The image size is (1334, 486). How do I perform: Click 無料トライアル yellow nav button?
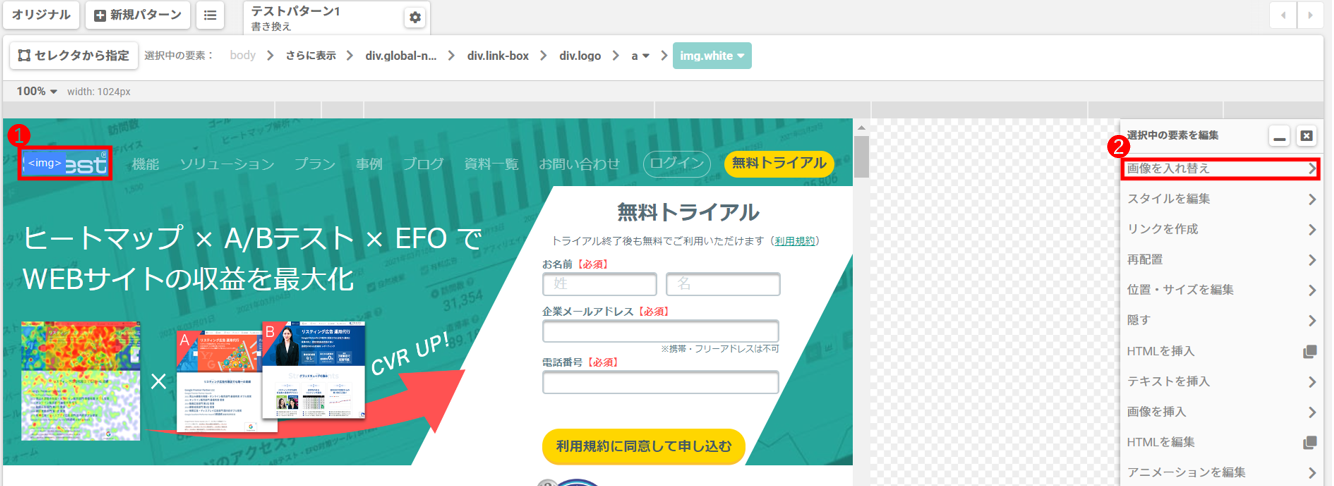click(779, 163)
